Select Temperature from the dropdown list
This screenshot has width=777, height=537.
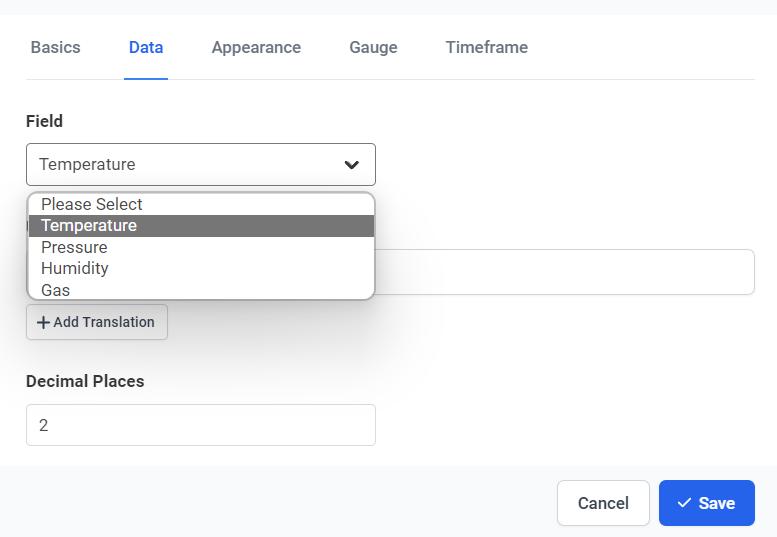pyautogui.click(x=89, y=226)
